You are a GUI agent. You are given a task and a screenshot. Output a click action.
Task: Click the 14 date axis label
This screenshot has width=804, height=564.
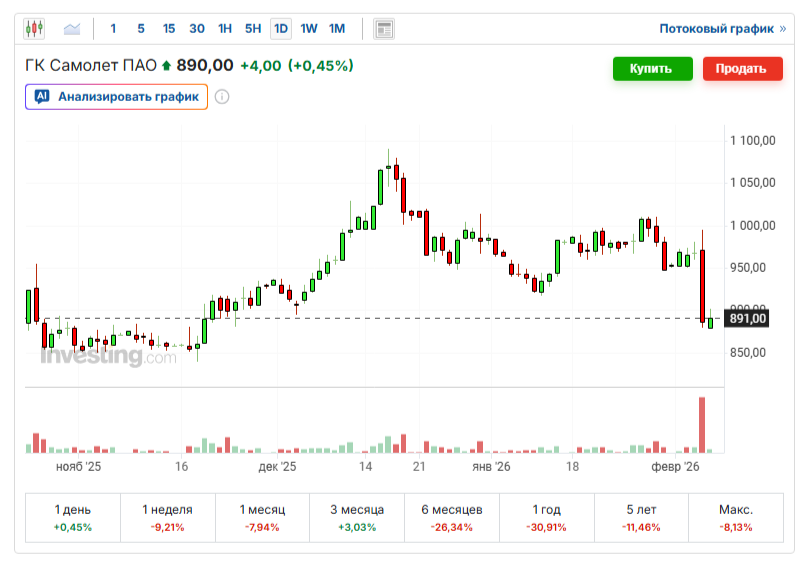365,467
